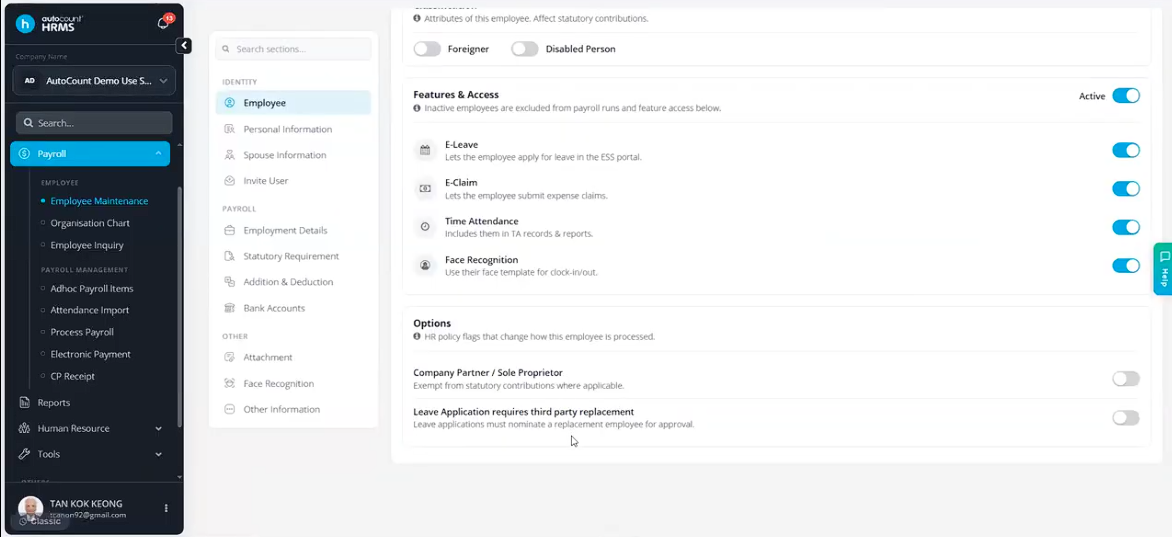The height and width of the screenshot is (537, 1172).
Task: Open Organisation Chart in sidebar
Action: tap(90, 223)
